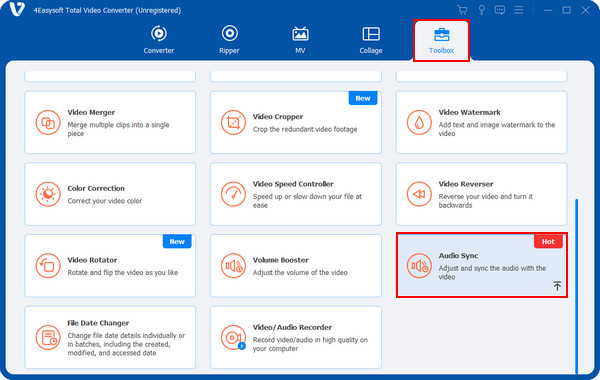Image resolution: width=600 pixels, height=380 pixels.
Task: Click 'Speed up or slow down your file' text
Action: coord(307,201)
